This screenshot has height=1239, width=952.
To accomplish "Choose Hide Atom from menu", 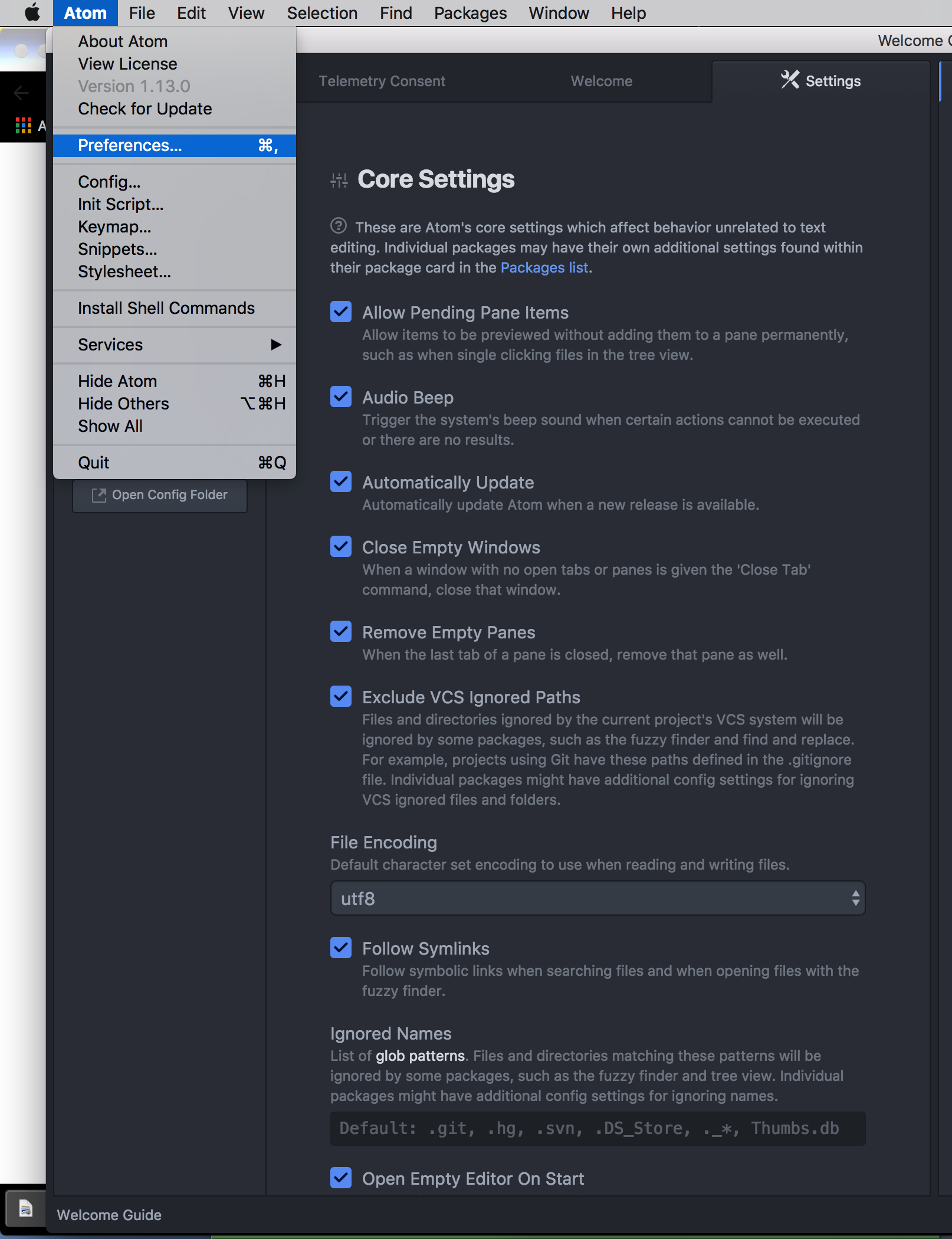I will coord(175,381).
